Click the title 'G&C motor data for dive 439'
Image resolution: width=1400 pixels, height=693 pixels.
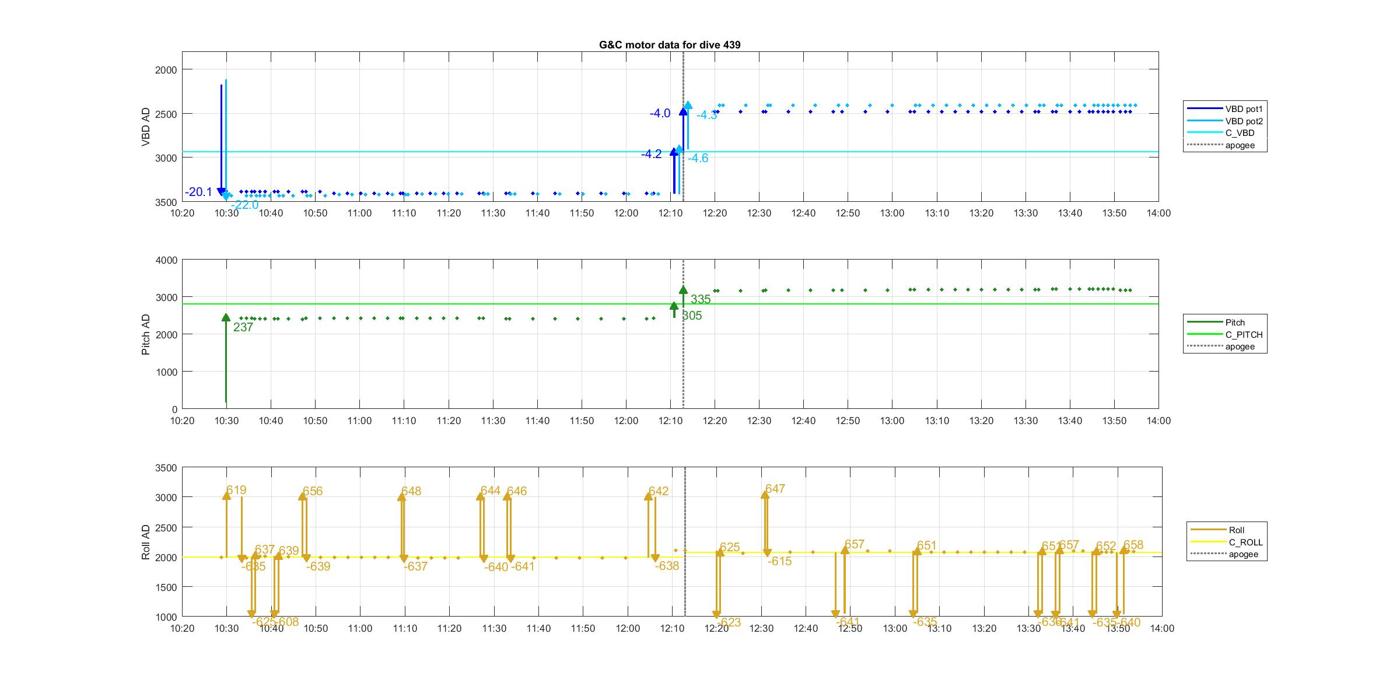click(x=670, y=45)
